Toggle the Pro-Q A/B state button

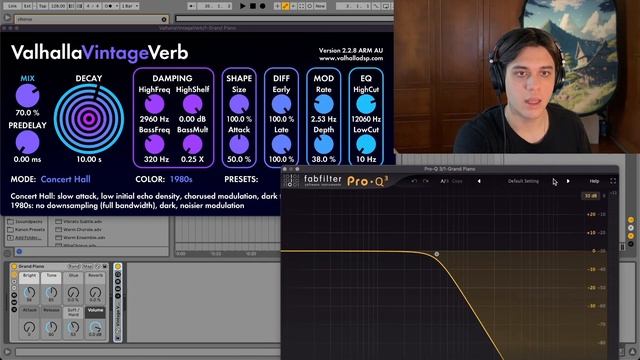(444, 181)
